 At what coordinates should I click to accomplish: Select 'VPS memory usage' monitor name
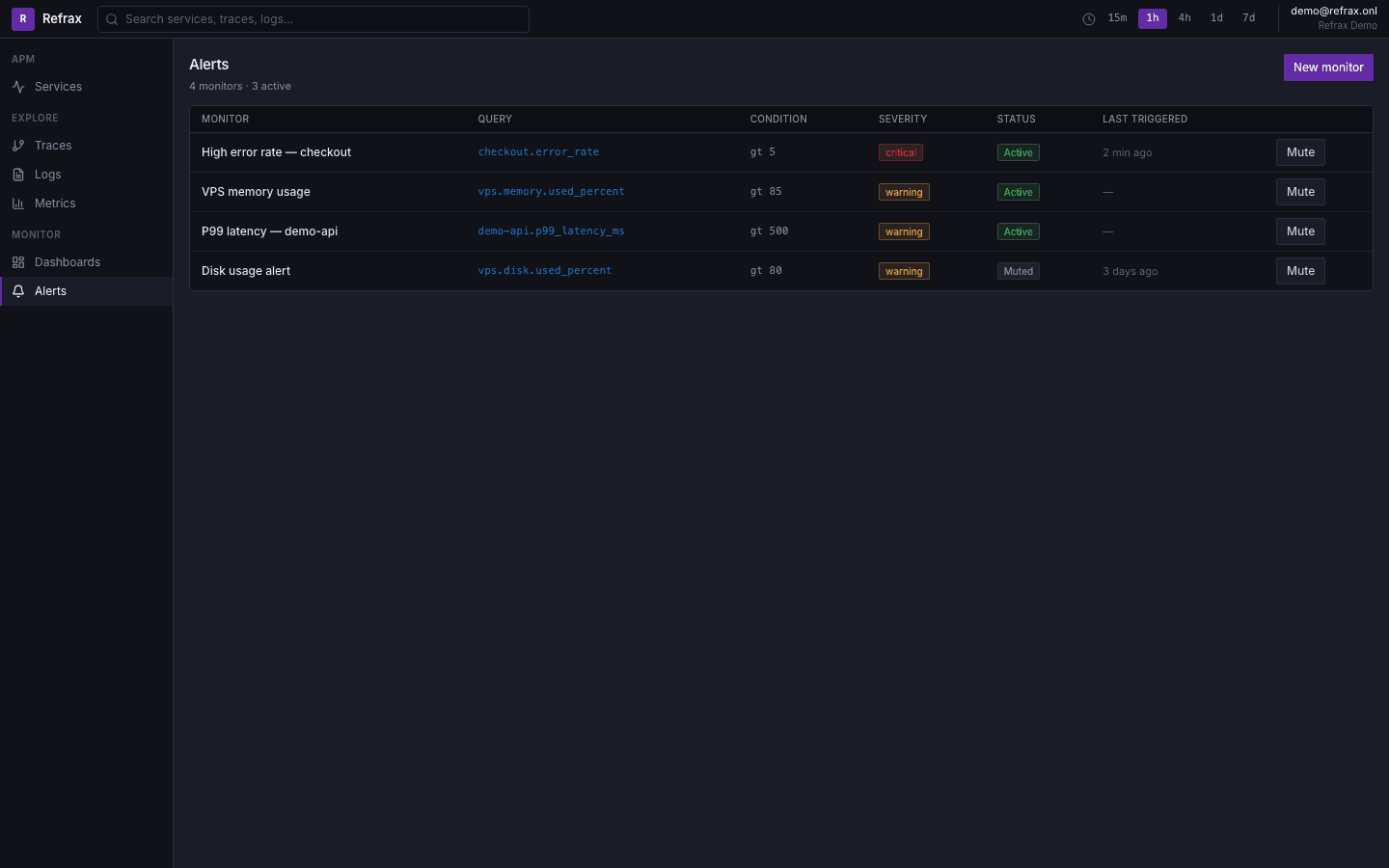[256, 192]
